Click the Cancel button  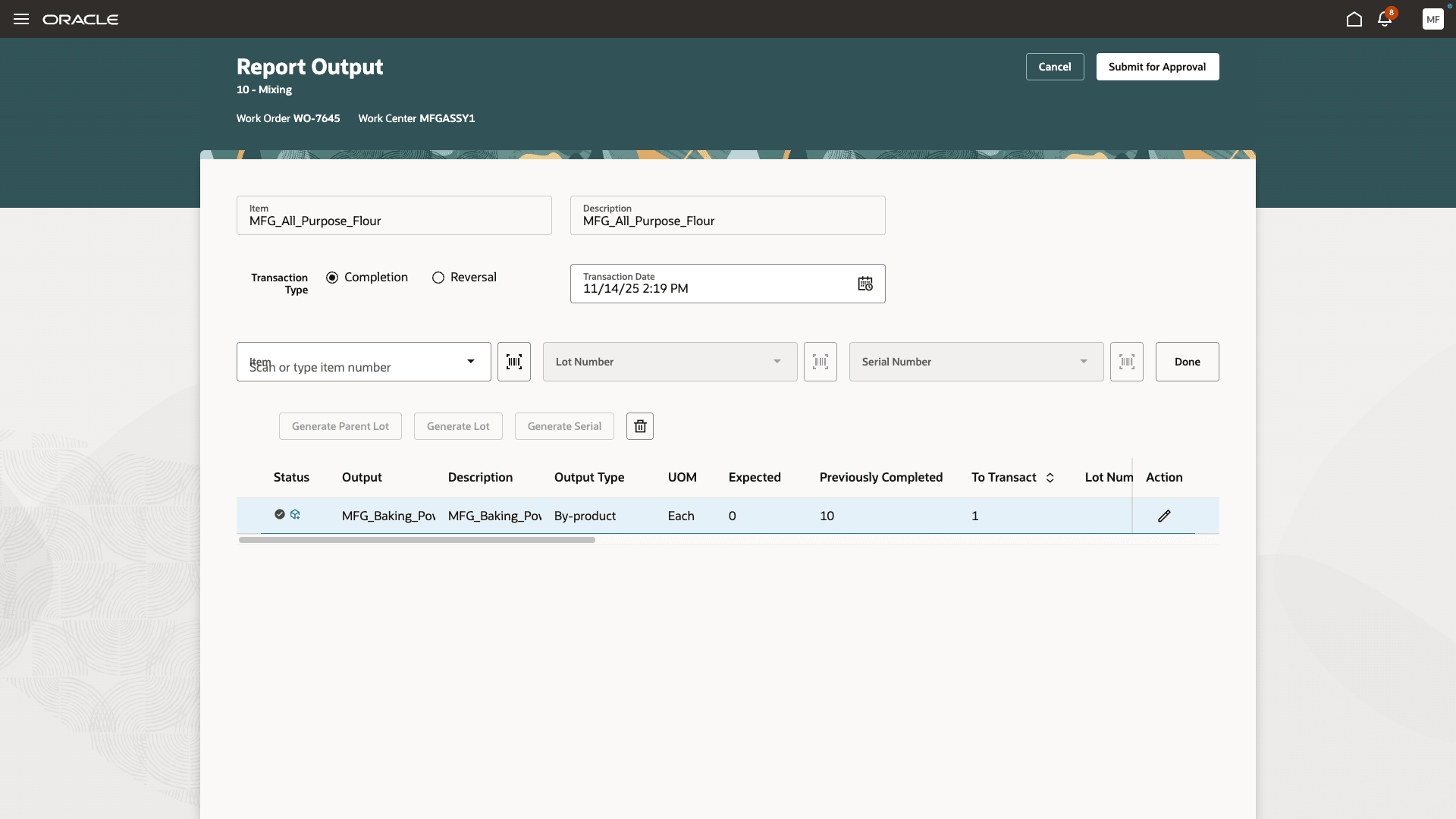click(1055, 67)
